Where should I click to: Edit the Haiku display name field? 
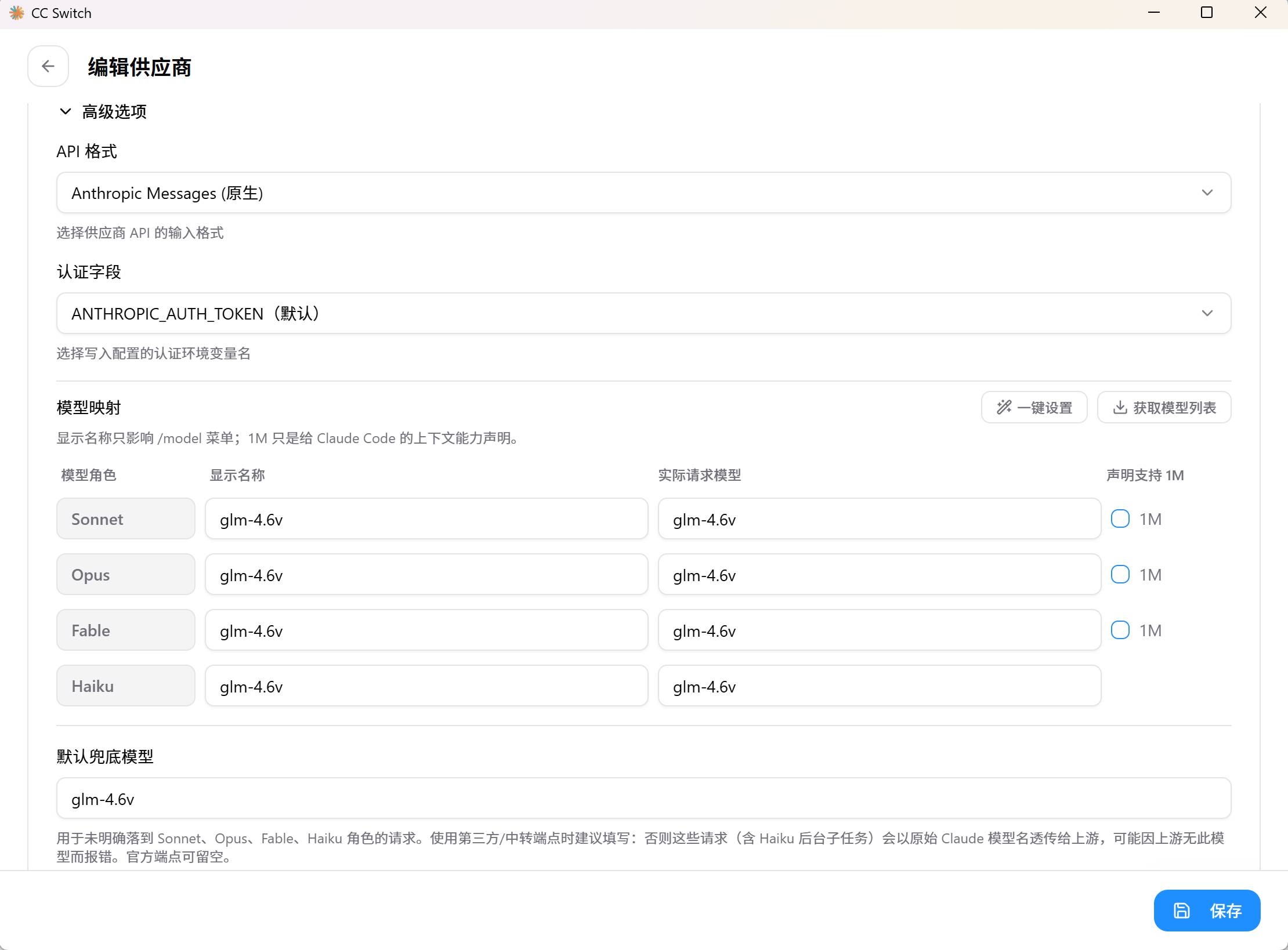(x=426, y=686)
